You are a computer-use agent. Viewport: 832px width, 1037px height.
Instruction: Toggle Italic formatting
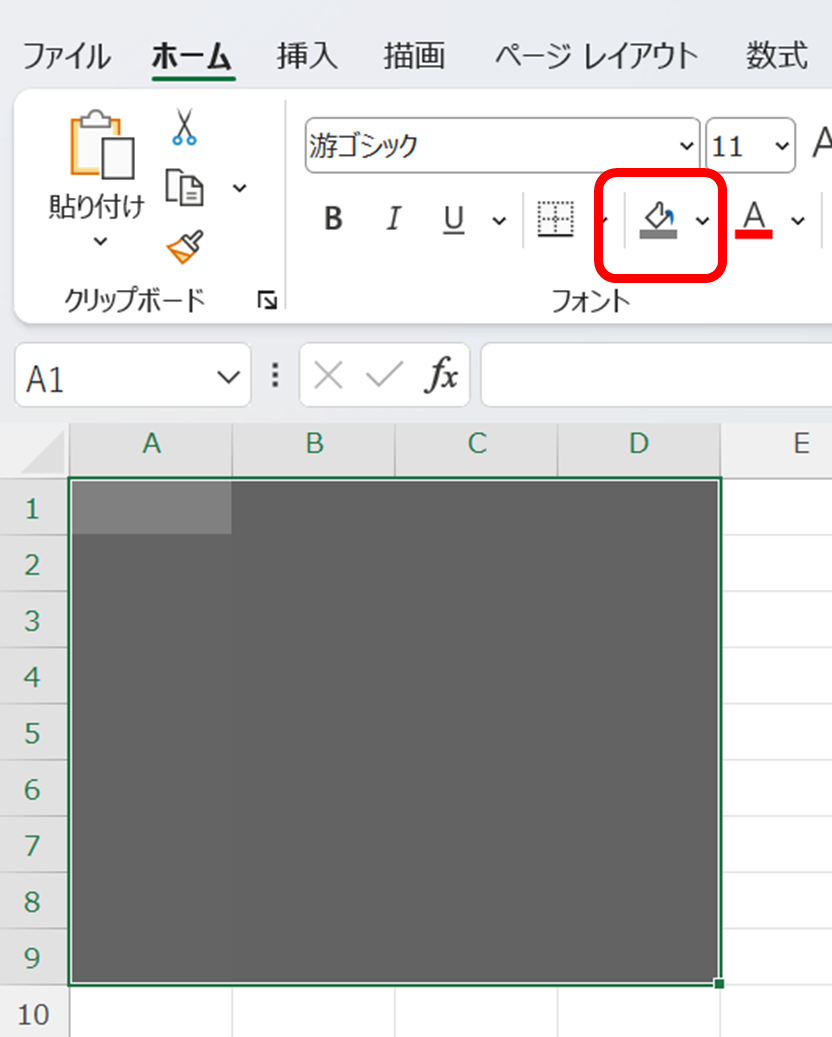click(394, 219)
